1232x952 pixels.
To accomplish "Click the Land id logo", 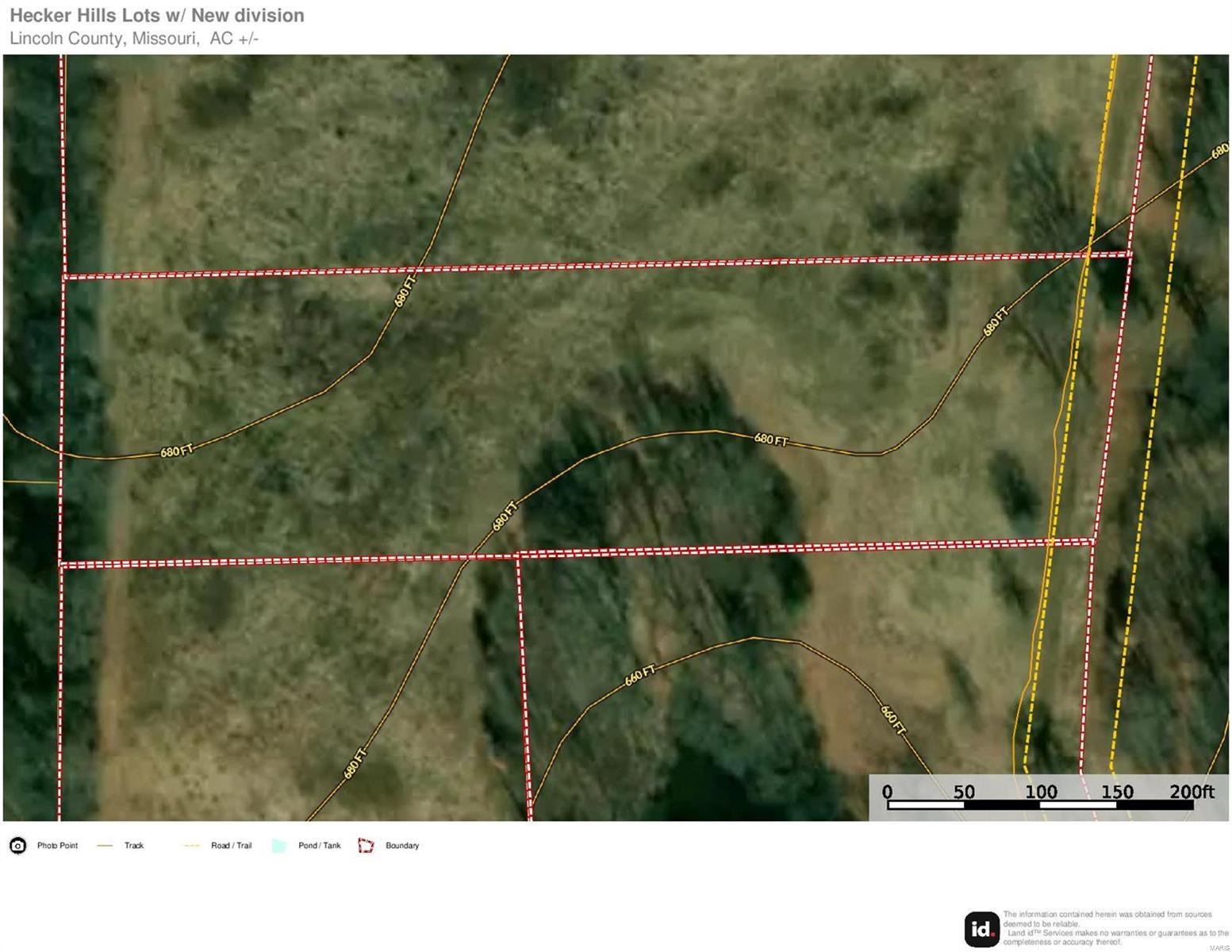I will point(982,929).
